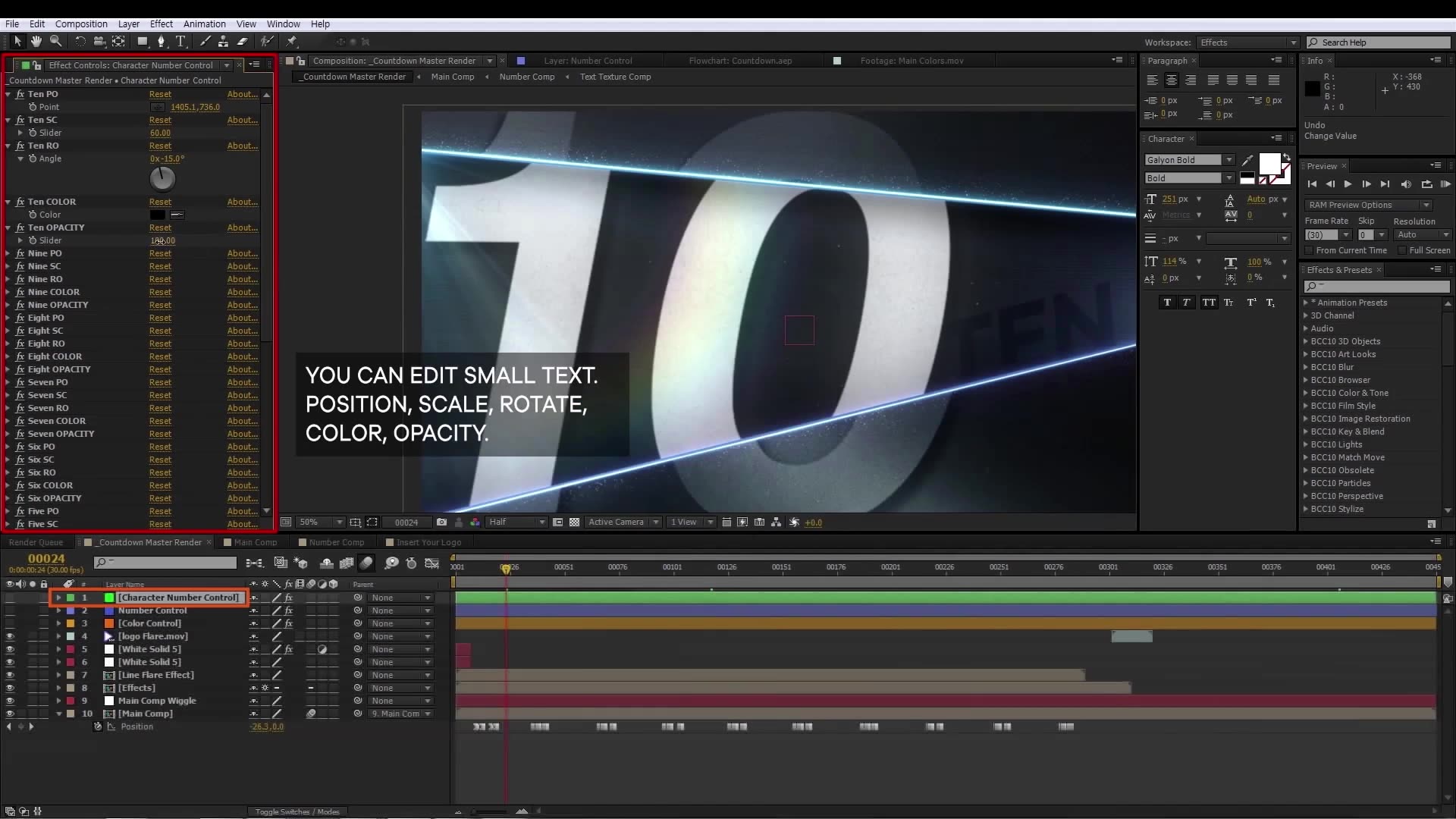Center-align text in Paragraph panel
Image resolution: width=1456 pixels, height=819 pixels.
point(1172,80)
